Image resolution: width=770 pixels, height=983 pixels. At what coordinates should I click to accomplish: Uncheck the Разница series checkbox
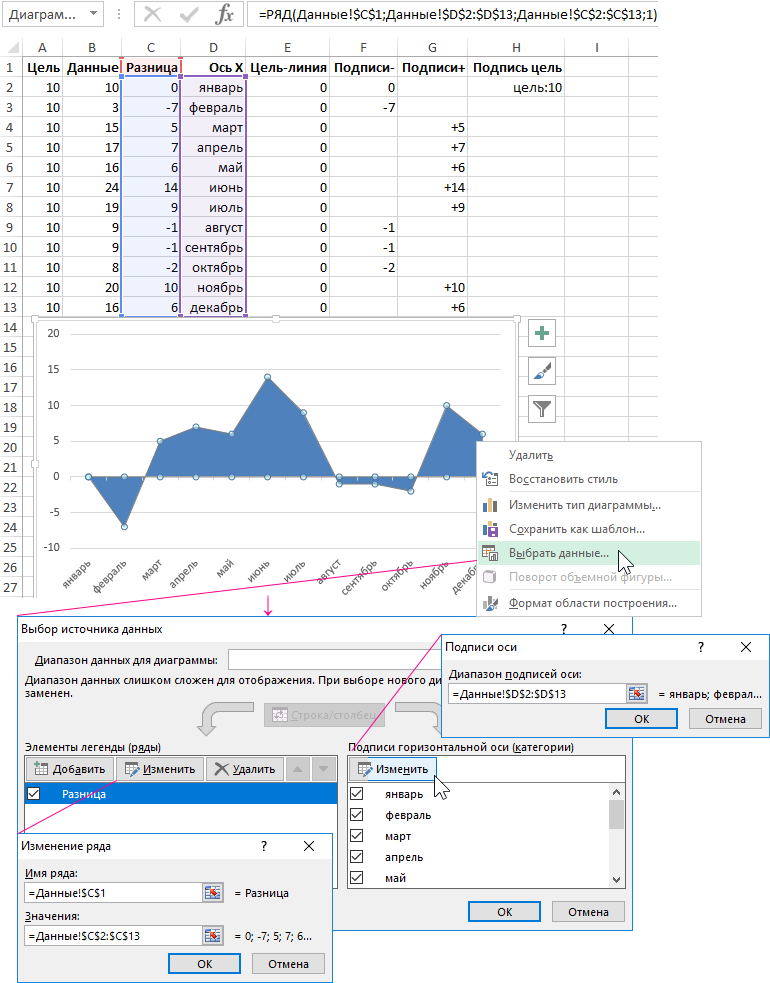(x=36, y=794)
